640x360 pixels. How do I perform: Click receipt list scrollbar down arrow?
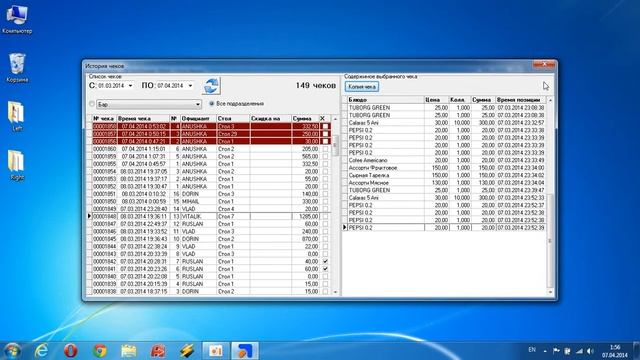[336, 292]
